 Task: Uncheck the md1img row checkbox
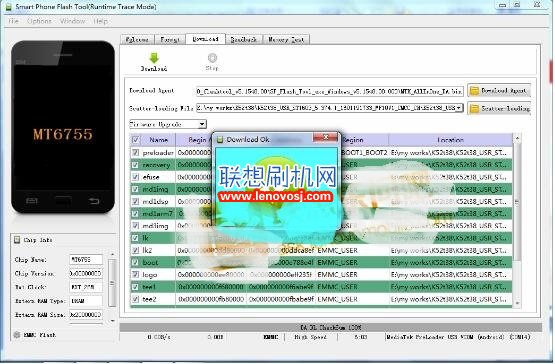135,189
